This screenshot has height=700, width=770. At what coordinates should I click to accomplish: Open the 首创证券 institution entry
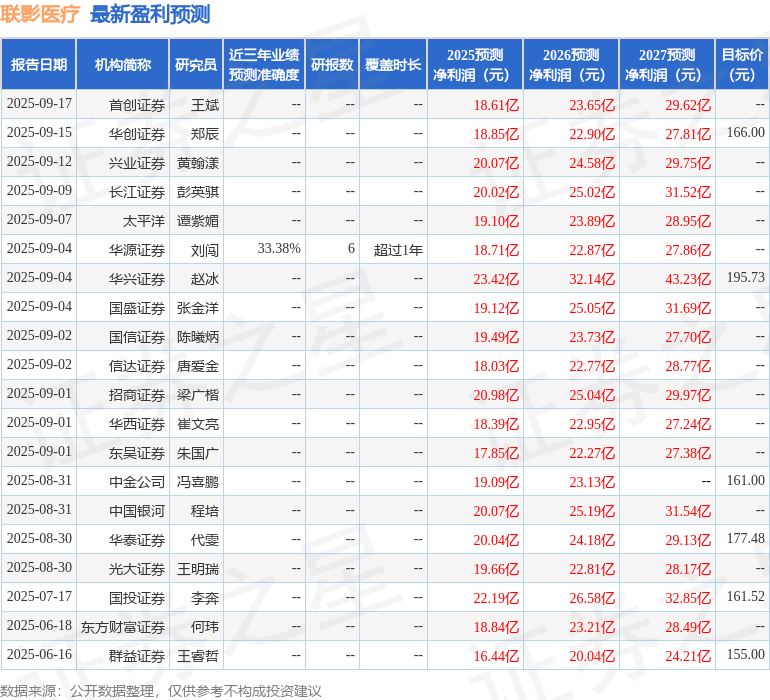(x=137, y=105)
